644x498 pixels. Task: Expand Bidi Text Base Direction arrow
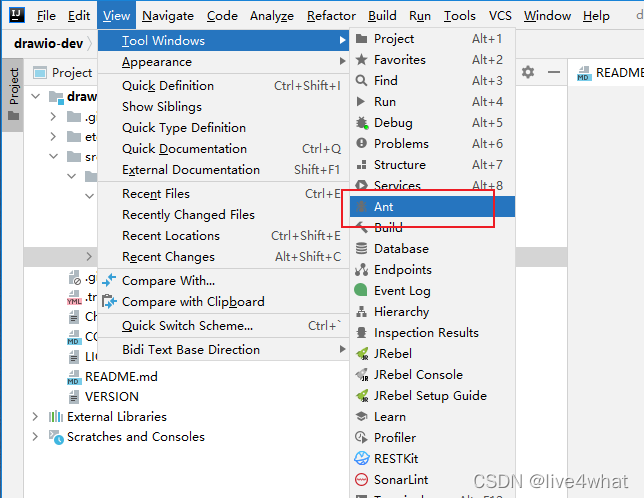coord(342,349)
